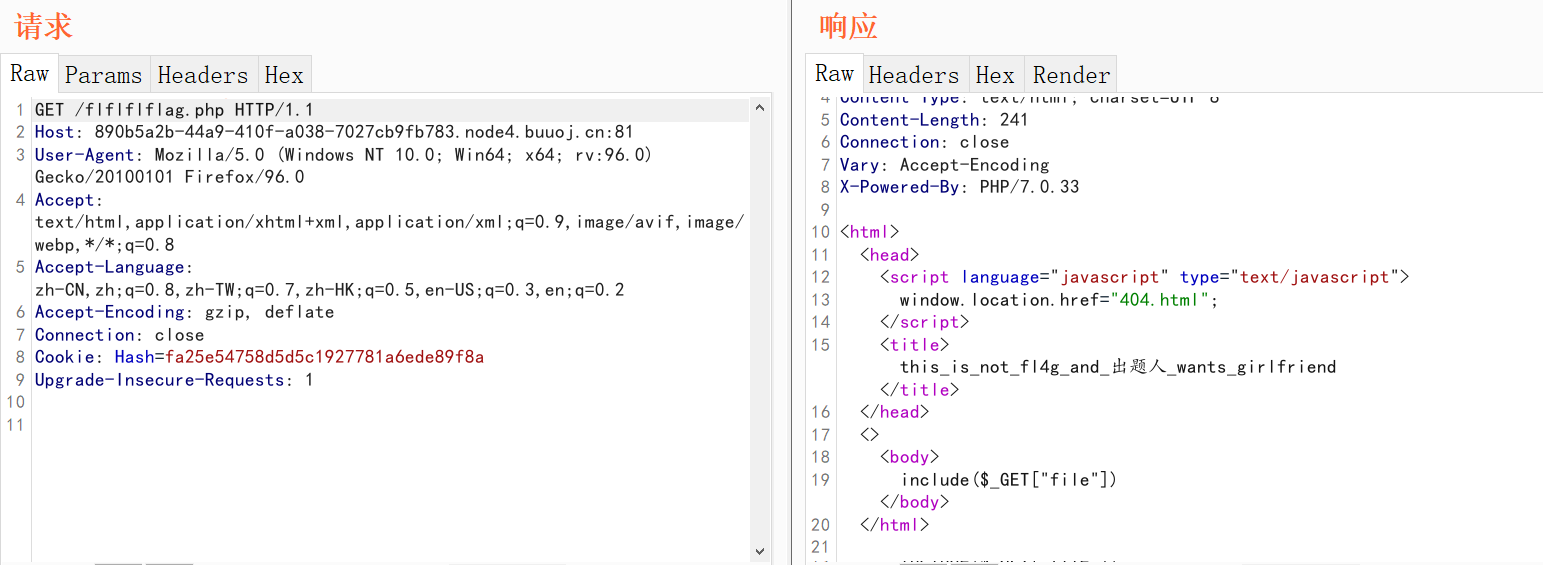
Task: Click the User-Agent header name
Action: tap(84, 155)
